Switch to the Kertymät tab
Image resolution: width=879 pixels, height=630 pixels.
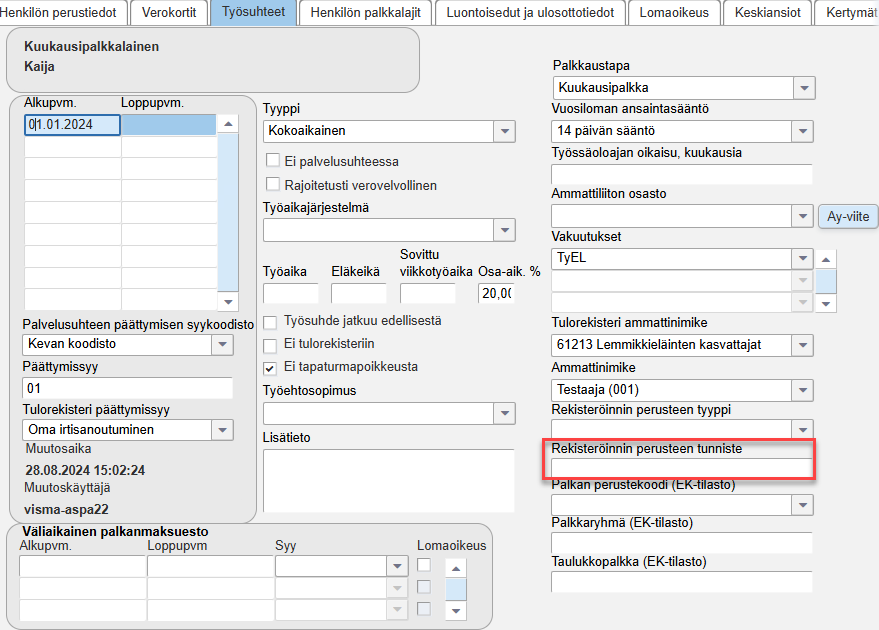(x=849, y=13)
